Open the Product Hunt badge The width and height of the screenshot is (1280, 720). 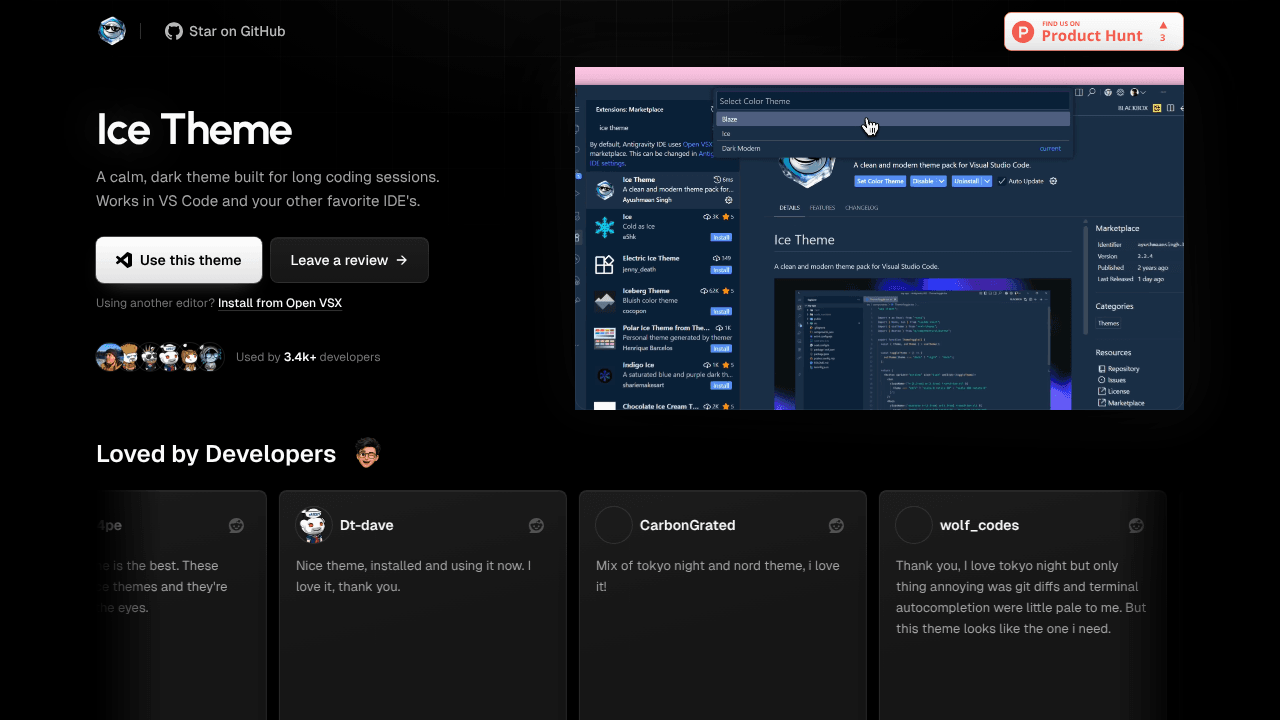point(1094,31)
